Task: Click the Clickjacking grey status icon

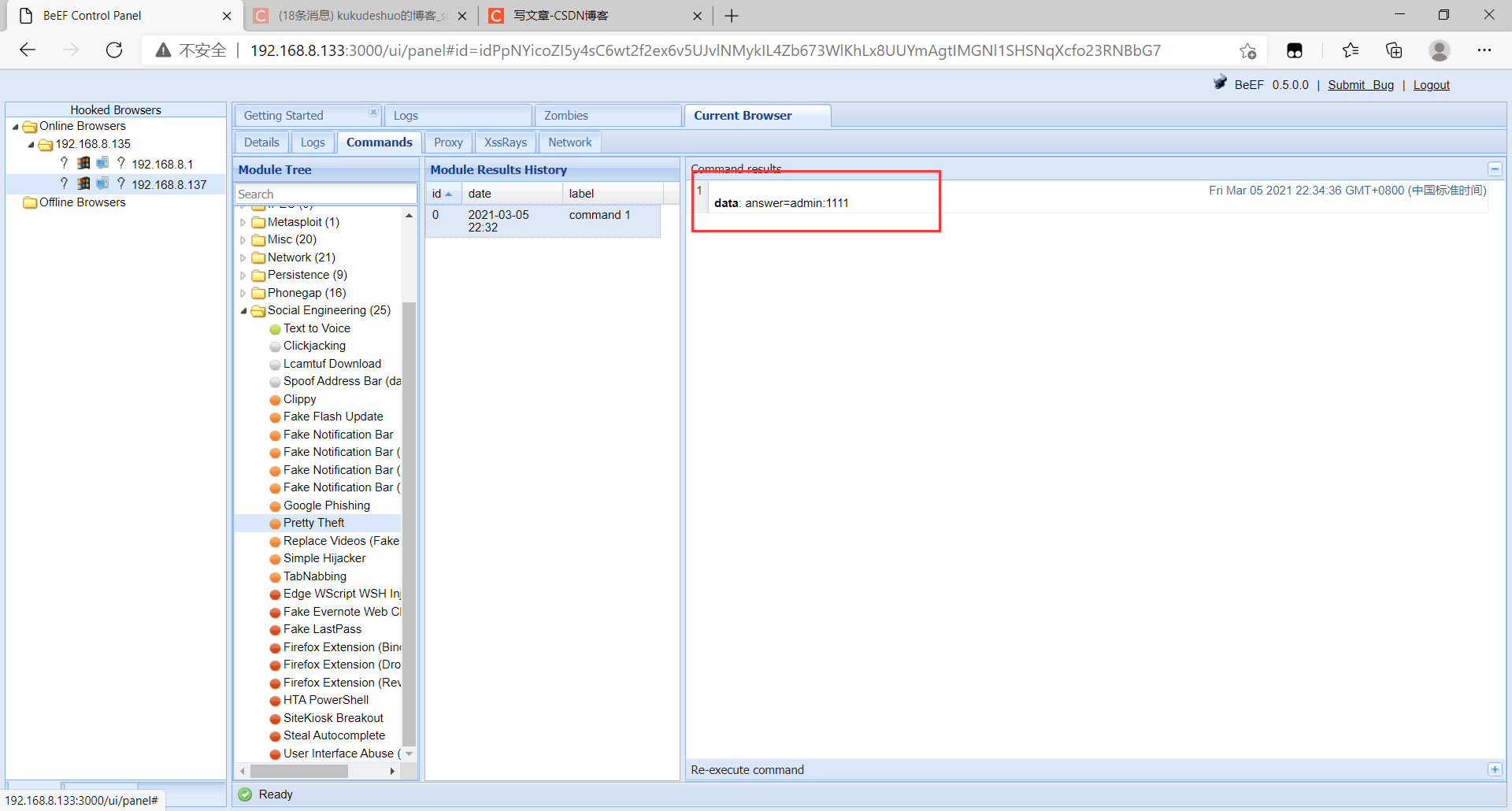Action: click(x=275, y=346)
